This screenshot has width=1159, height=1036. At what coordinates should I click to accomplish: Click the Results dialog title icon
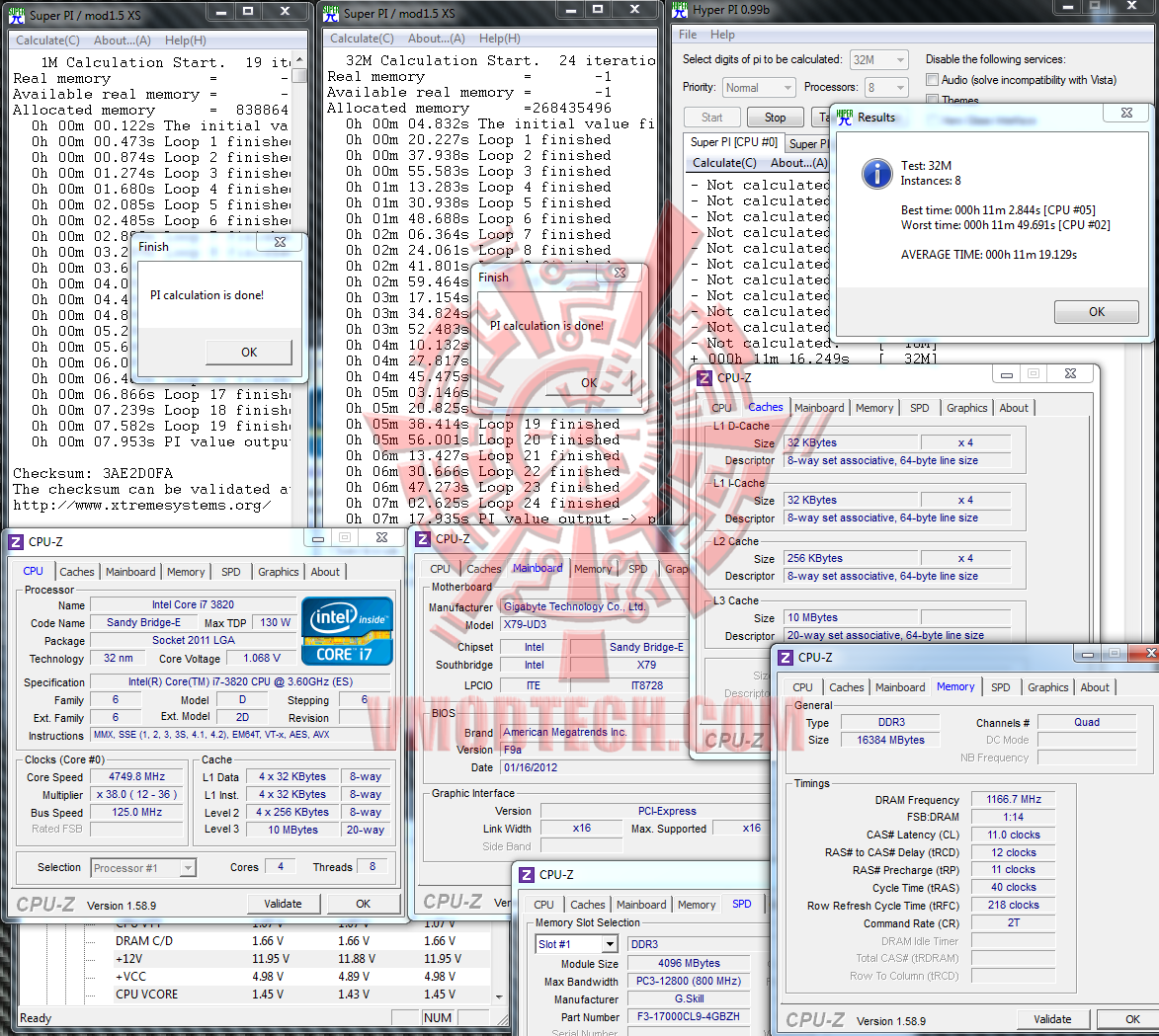click(845, 117)
